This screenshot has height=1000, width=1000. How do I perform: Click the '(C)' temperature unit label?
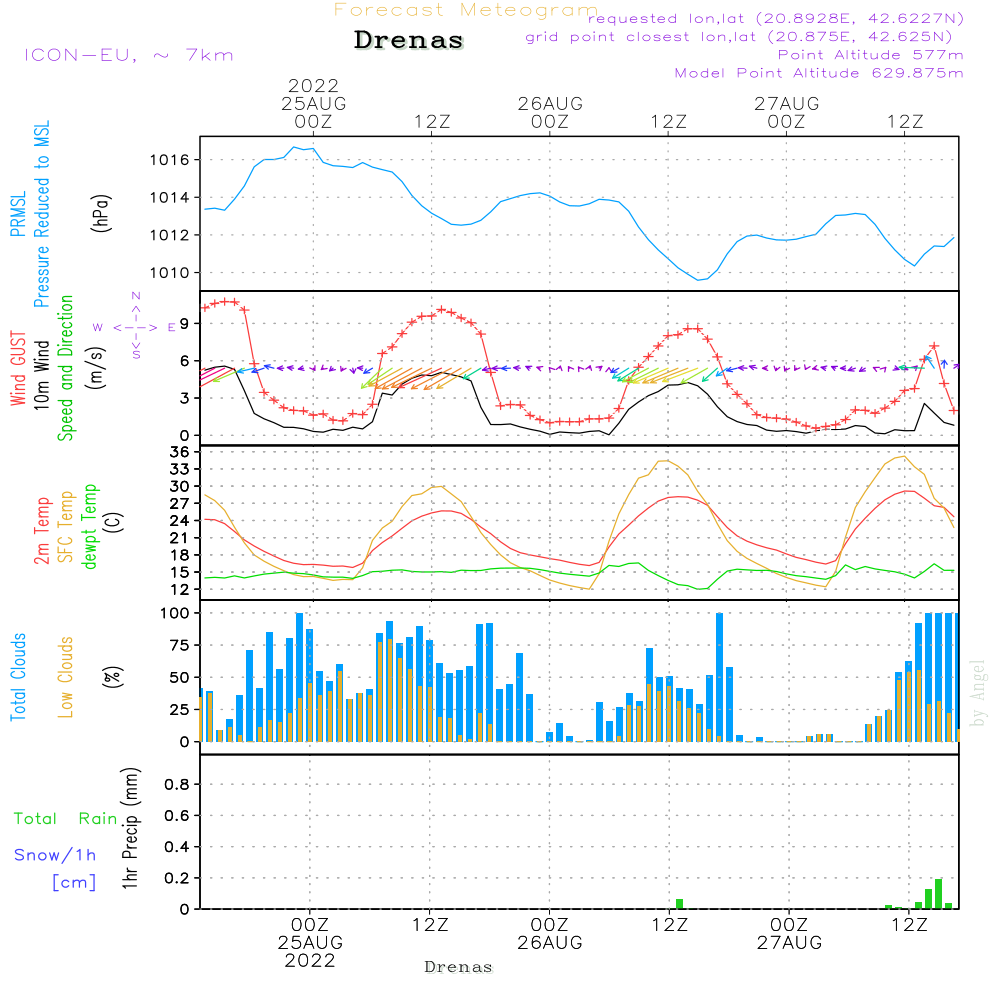[114, 522]
